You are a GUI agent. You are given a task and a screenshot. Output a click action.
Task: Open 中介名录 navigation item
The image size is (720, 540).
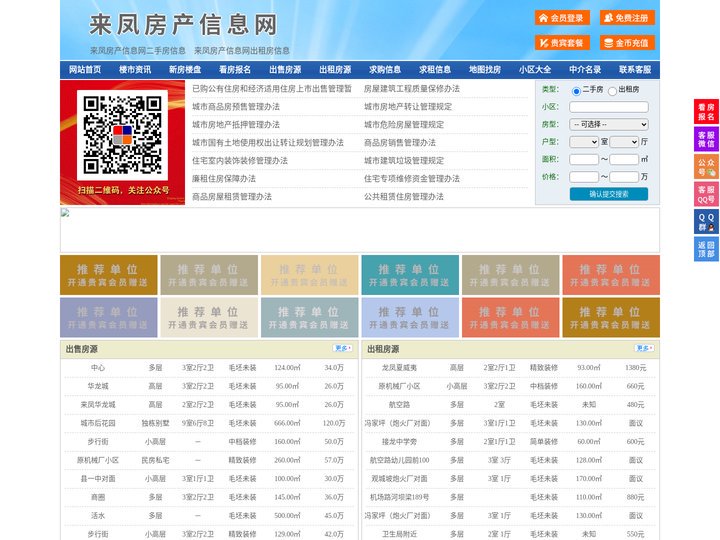585,70
